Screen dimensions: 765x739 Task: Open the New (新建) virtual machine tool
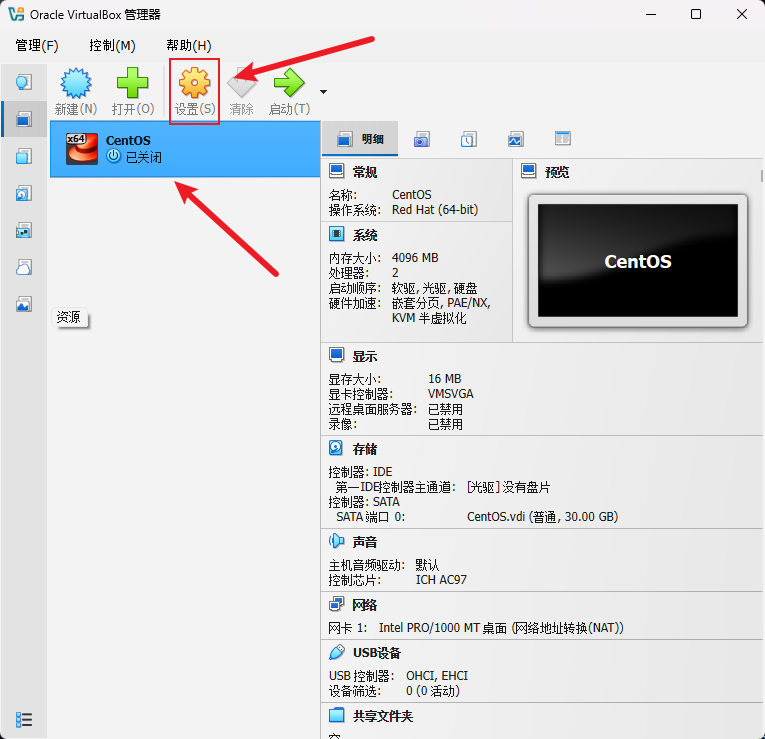click(76, 91)
